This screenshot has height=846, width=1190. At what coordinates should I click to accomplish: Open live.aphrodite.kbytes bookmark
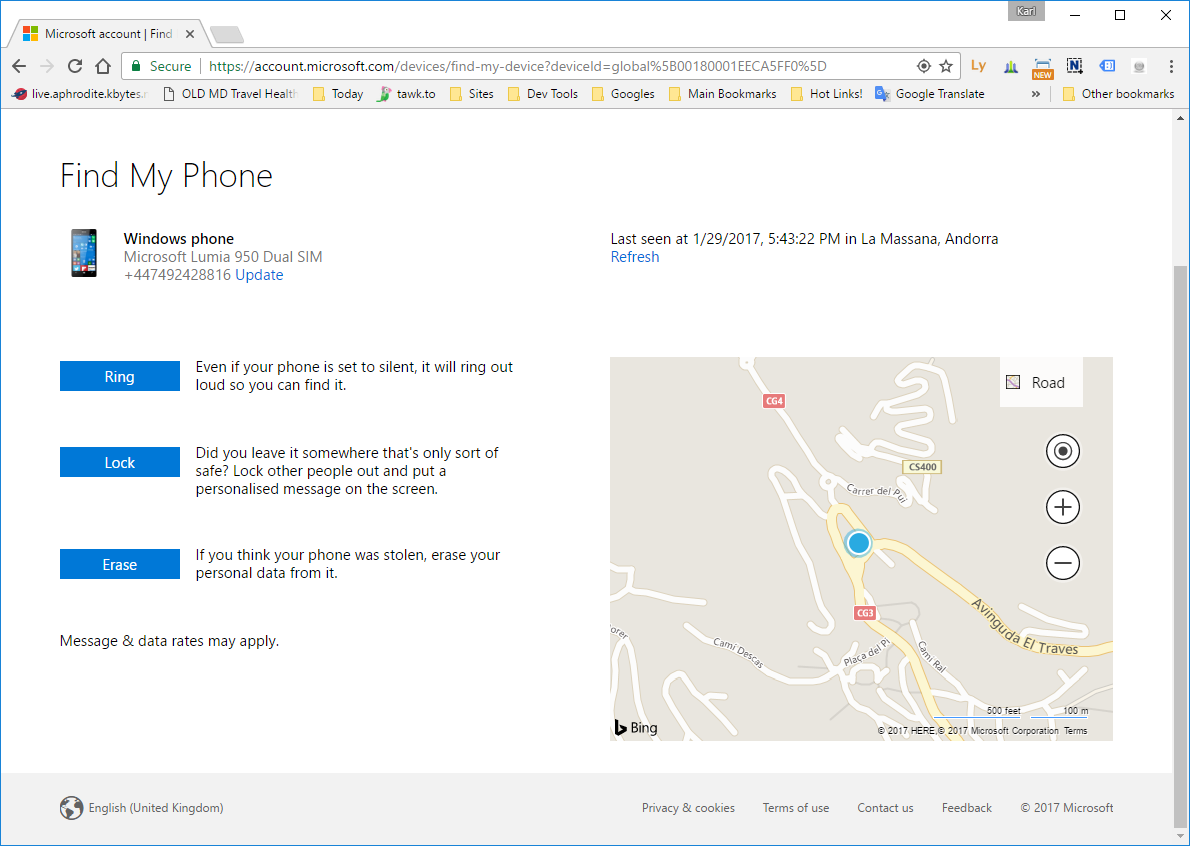click(80, 94)
